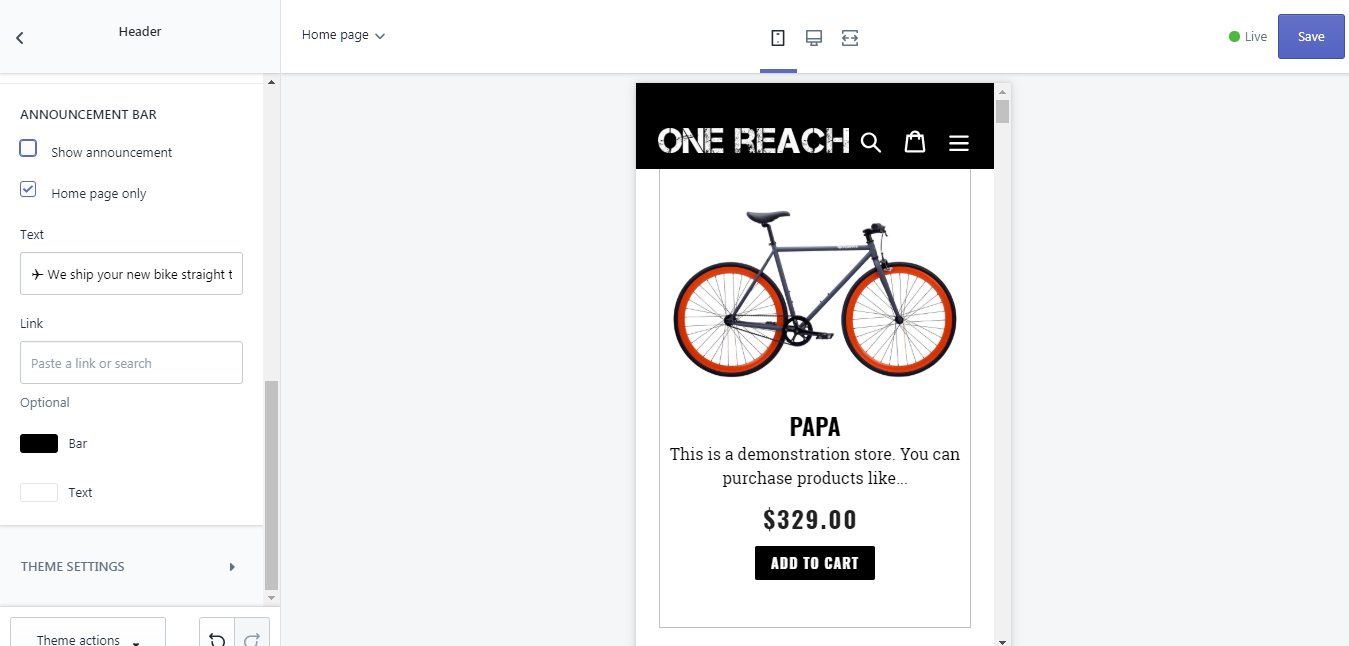Switch to desktop preview icon
This screenshot has height=646, width=1349.
(814, 38)
